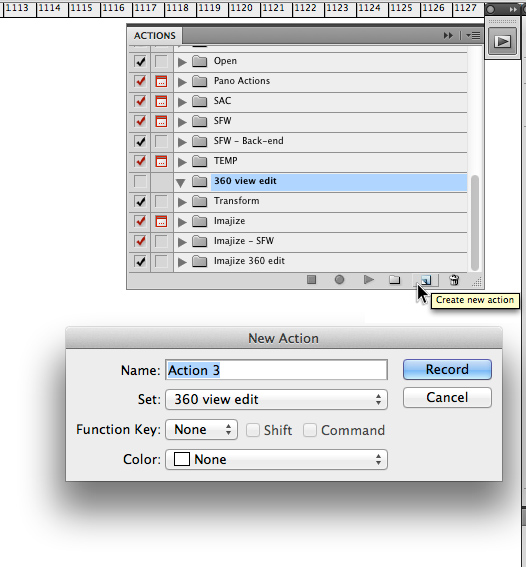The height and width of the screenshot is (567, 526).
Task: Click the Stop recording square icon
Action: click(x=311, y=280)
